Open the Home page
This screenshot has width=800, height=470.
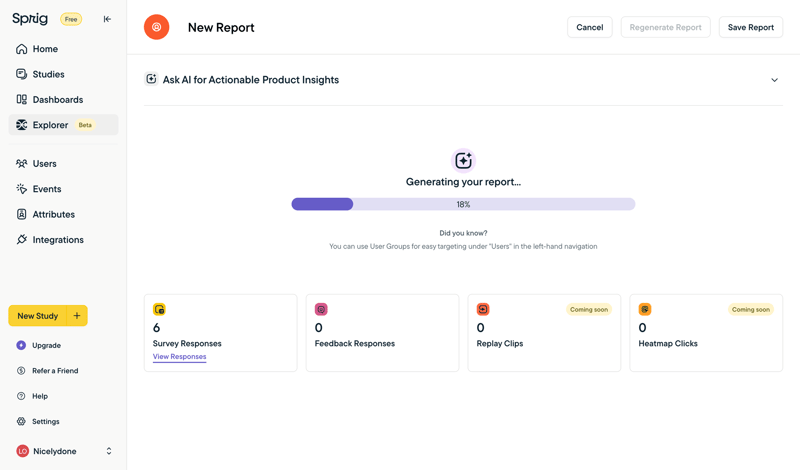tap(63, 49)
